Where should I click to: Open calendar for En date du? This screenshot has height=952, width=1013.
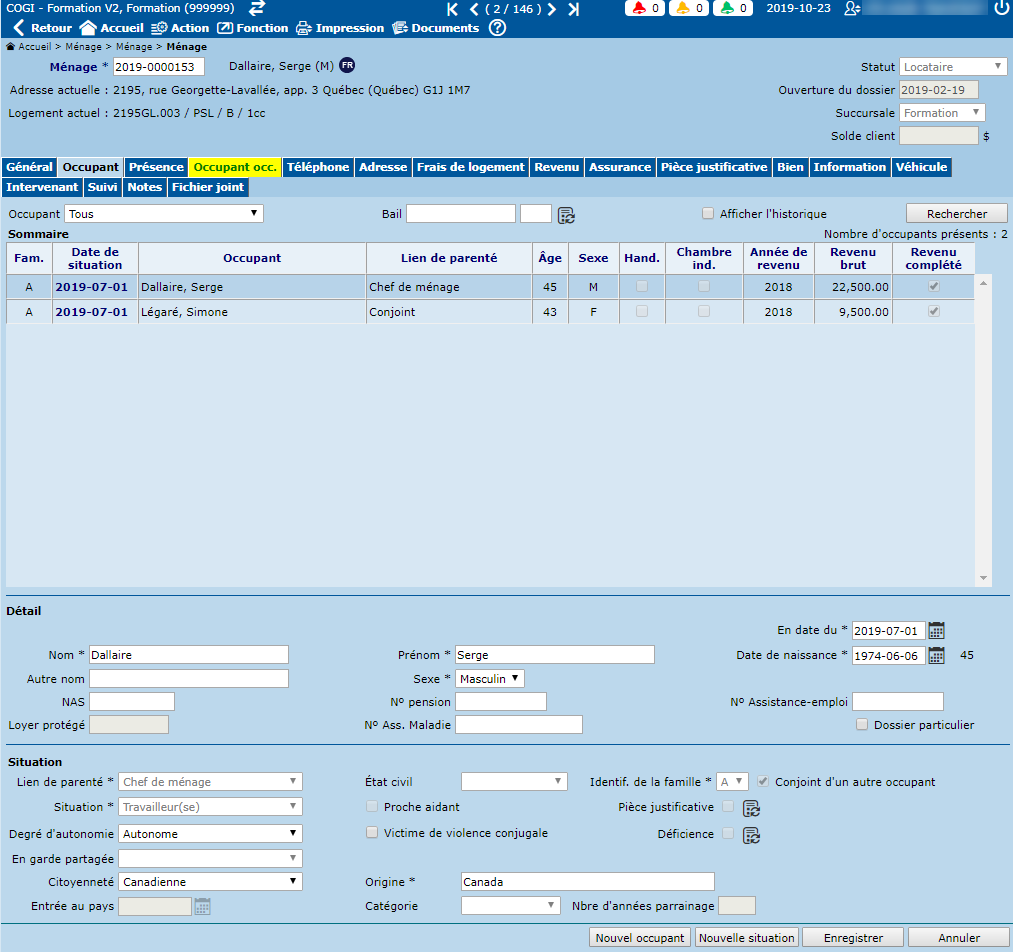[936, 630]
